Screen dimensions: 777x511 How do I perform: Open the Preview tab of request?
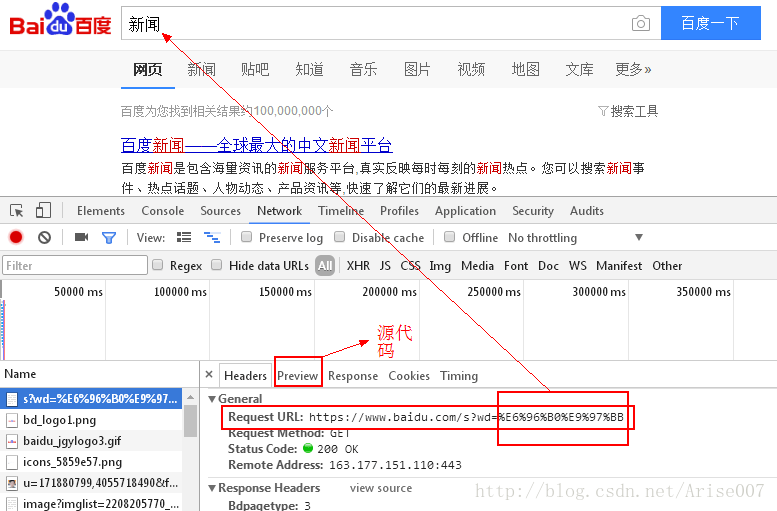point(297,376)
